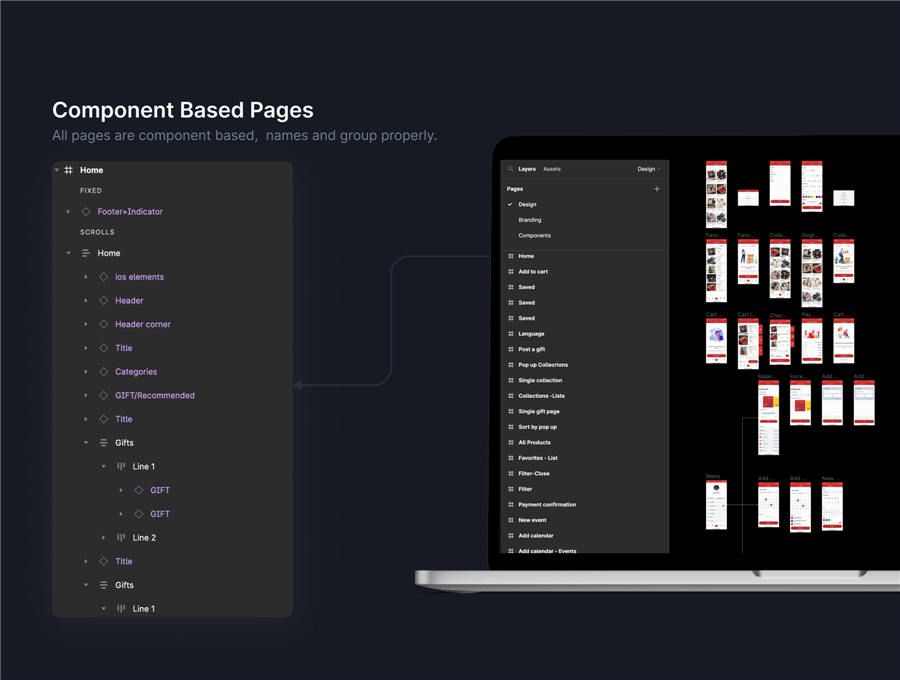Click the search icon in laptop Layers panel

510,169
